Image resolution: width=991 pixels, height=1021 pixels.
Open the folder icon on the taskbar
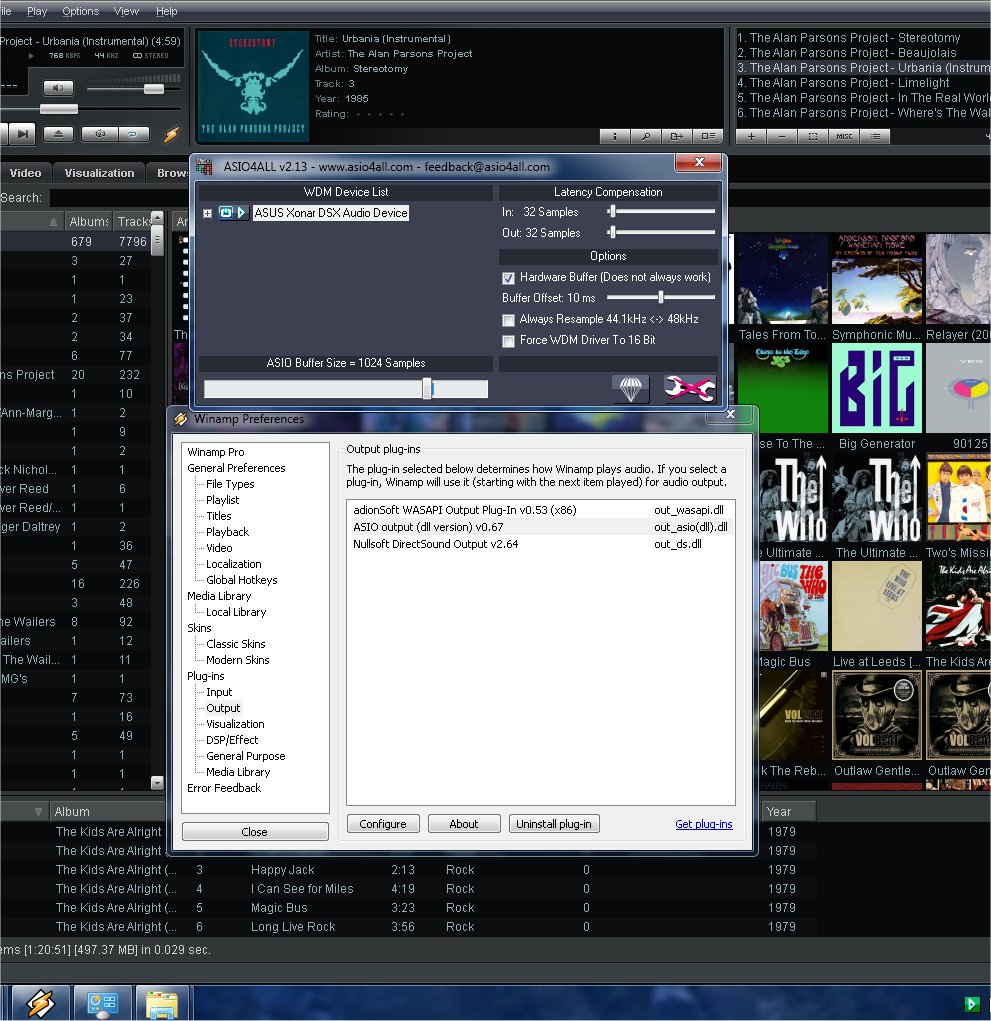(163, 1003)
